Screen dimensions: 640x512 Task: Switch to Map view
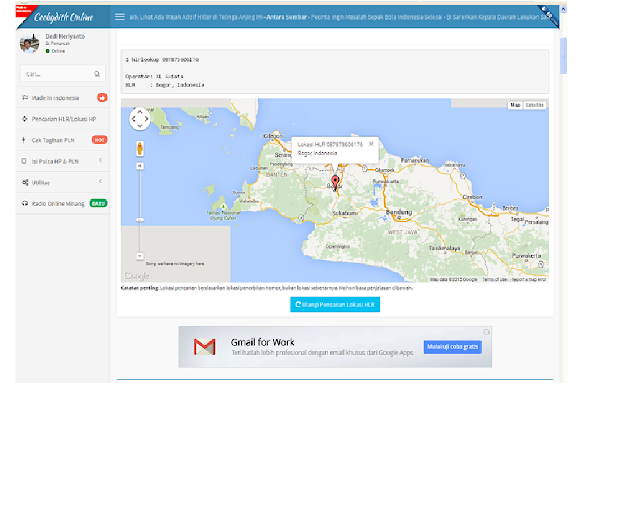coord(515,105)
